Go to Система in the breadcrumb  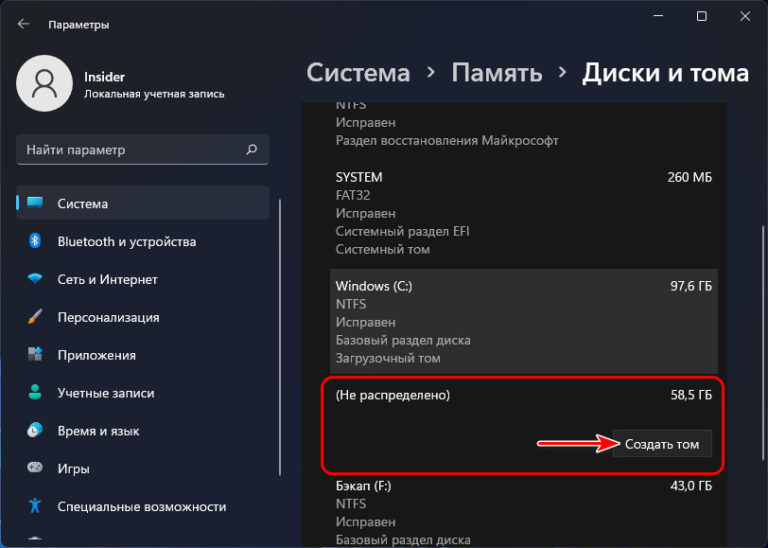pos(358,73)
